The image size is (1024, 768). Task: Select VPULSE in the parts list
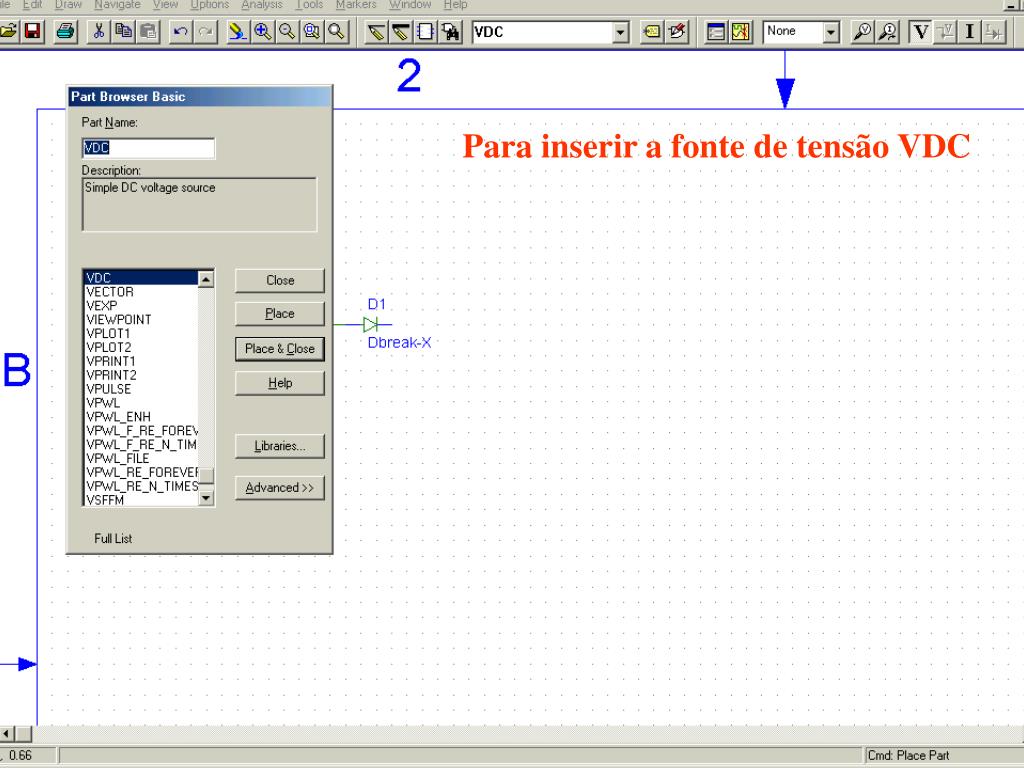click(x=108, y=389)
